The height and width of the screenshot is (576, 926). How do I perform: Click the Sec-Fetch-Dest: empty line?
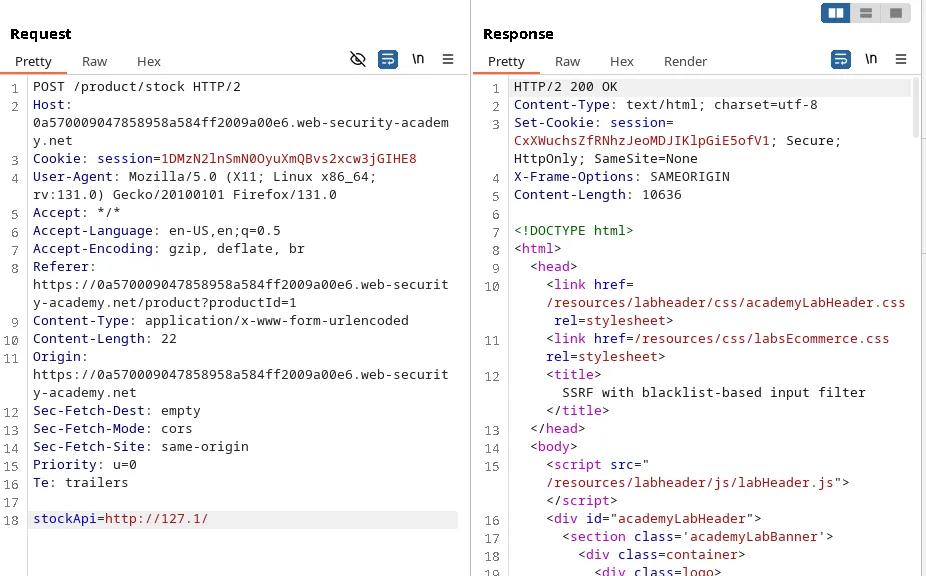click(x=116, y=411)
